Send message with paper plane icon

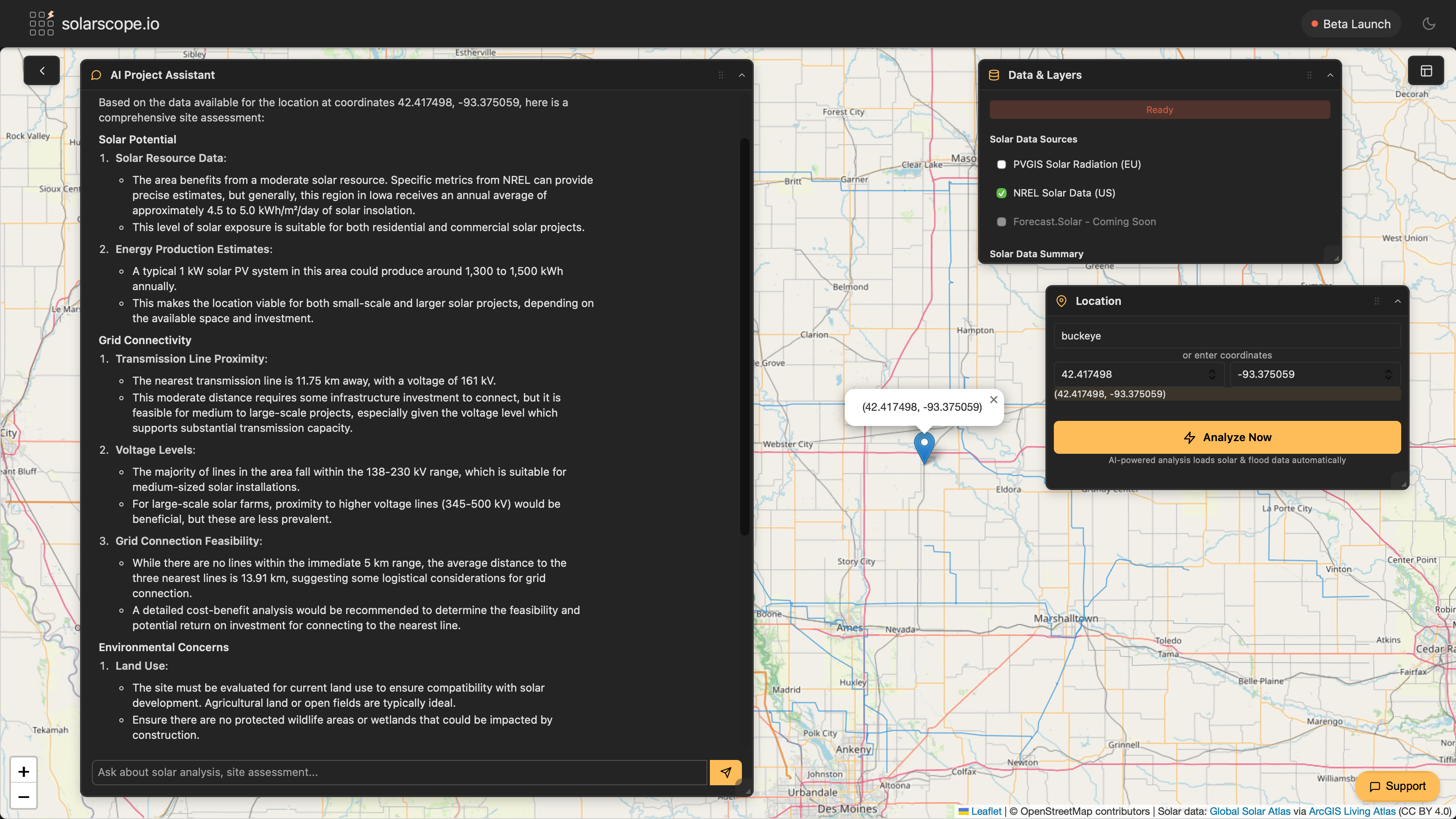click(x=726, y=772)
